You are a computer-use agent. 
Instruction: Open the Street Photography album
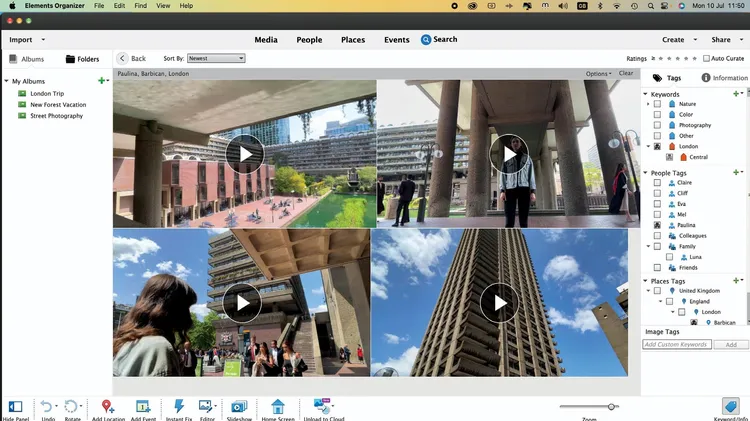click(x=56, y=116)
